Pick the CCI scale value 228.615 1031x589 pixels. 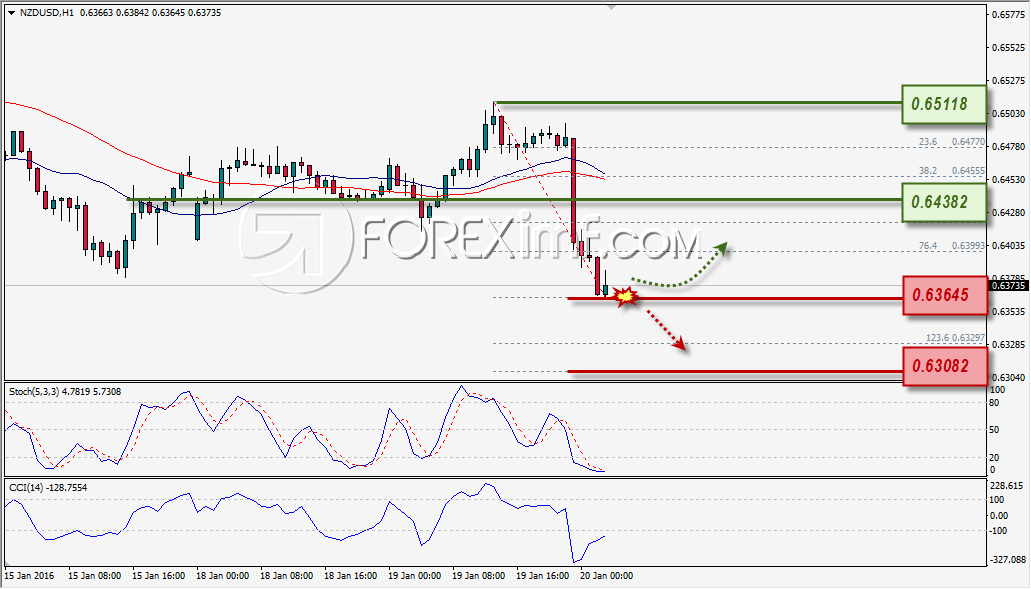click(x=1007, y=485)
